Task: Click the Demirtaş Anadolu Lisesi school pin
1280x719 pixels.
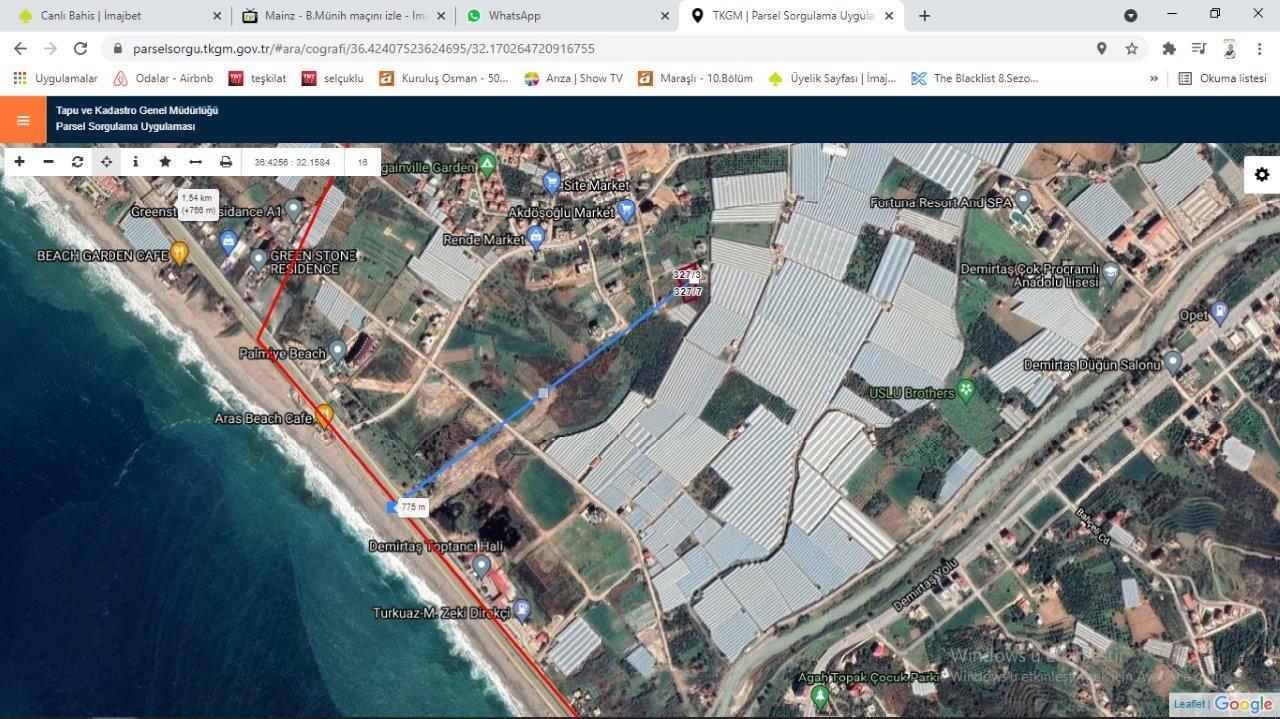Action: pos(1111,272)
